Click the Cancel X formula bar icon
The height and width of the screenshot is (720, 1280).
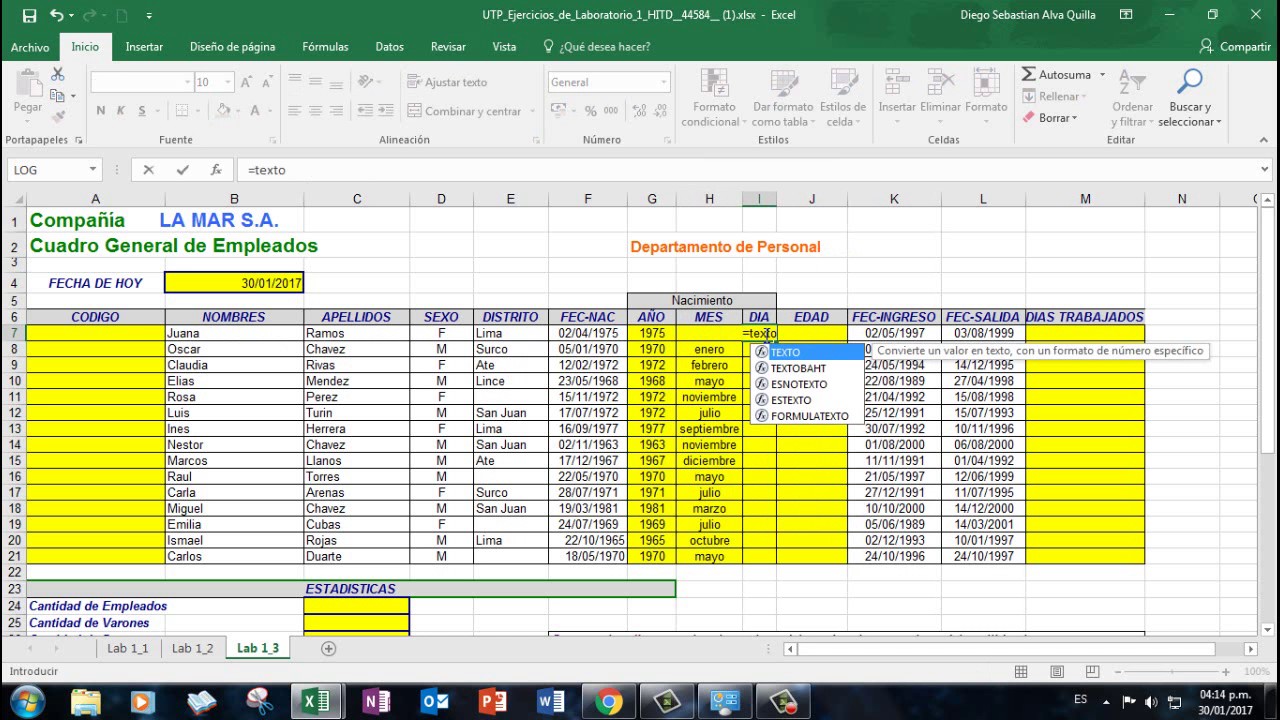pyautogui.click(x=148, y=170)
